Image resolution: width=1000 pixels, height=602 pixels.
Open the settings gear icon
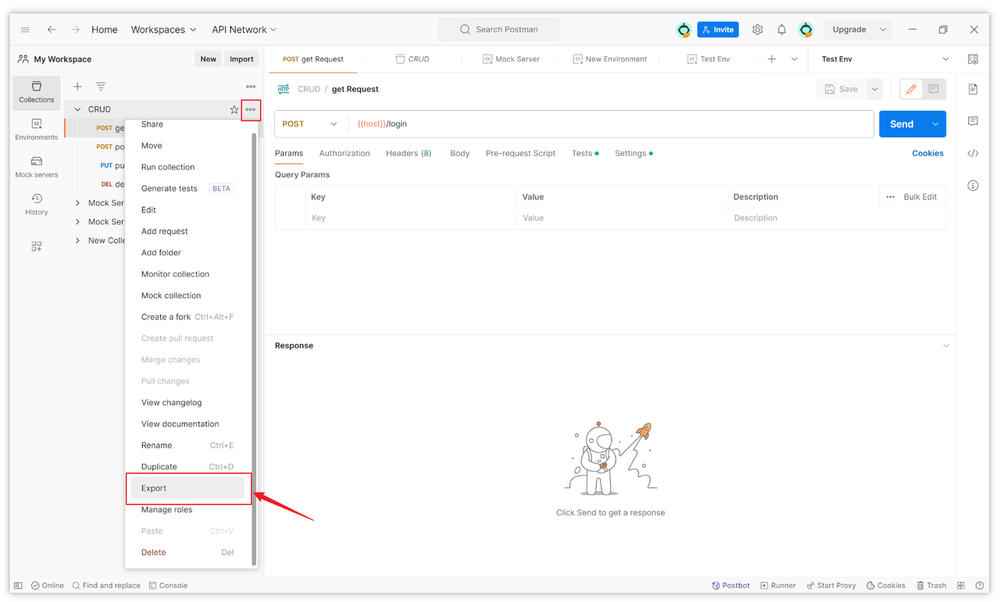(758, 29)
